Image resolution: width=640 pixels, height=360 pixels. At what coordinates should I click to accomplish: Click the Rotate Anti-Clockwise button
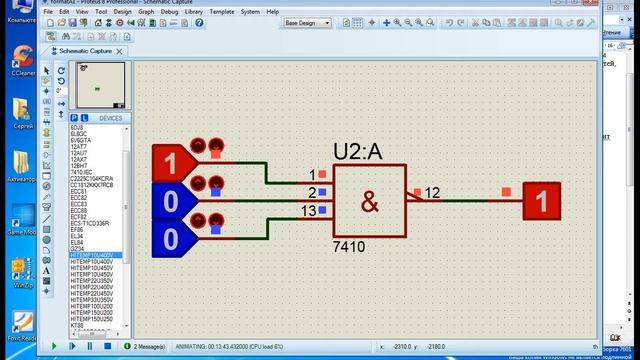[61, 81]
